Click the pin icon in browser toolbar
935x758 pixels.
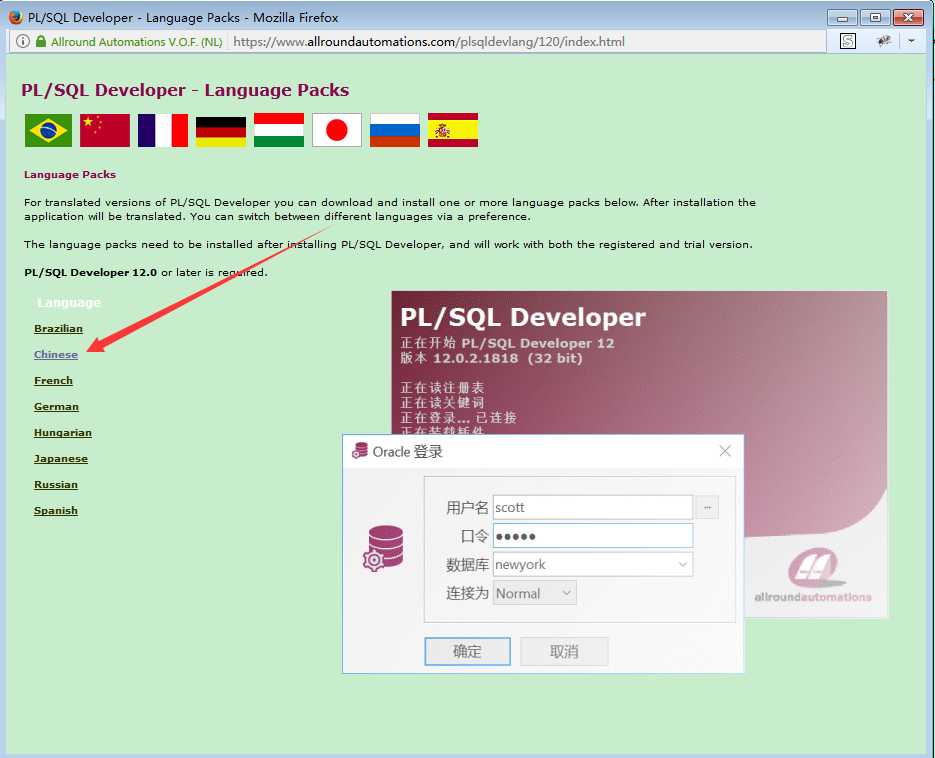click(x=884, y=41)
